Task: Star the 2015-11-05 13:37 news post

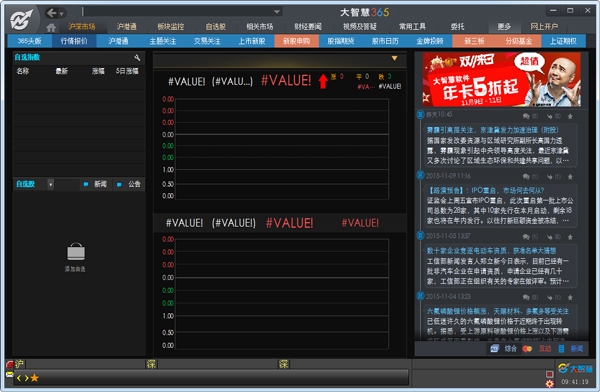Action: (570, 237)
